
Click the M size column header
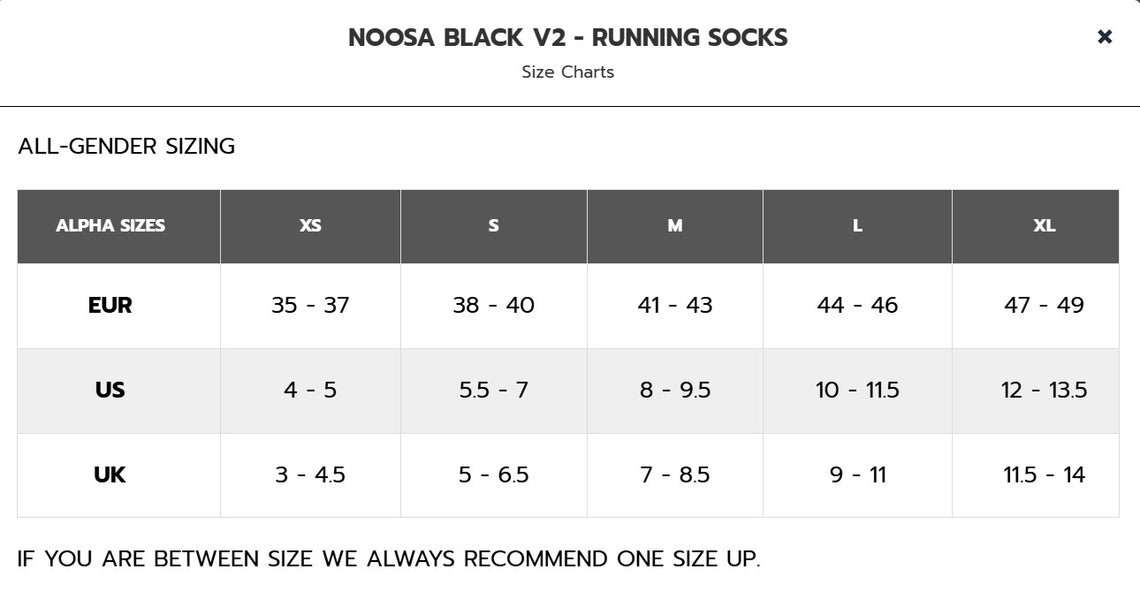coord(675,226)
